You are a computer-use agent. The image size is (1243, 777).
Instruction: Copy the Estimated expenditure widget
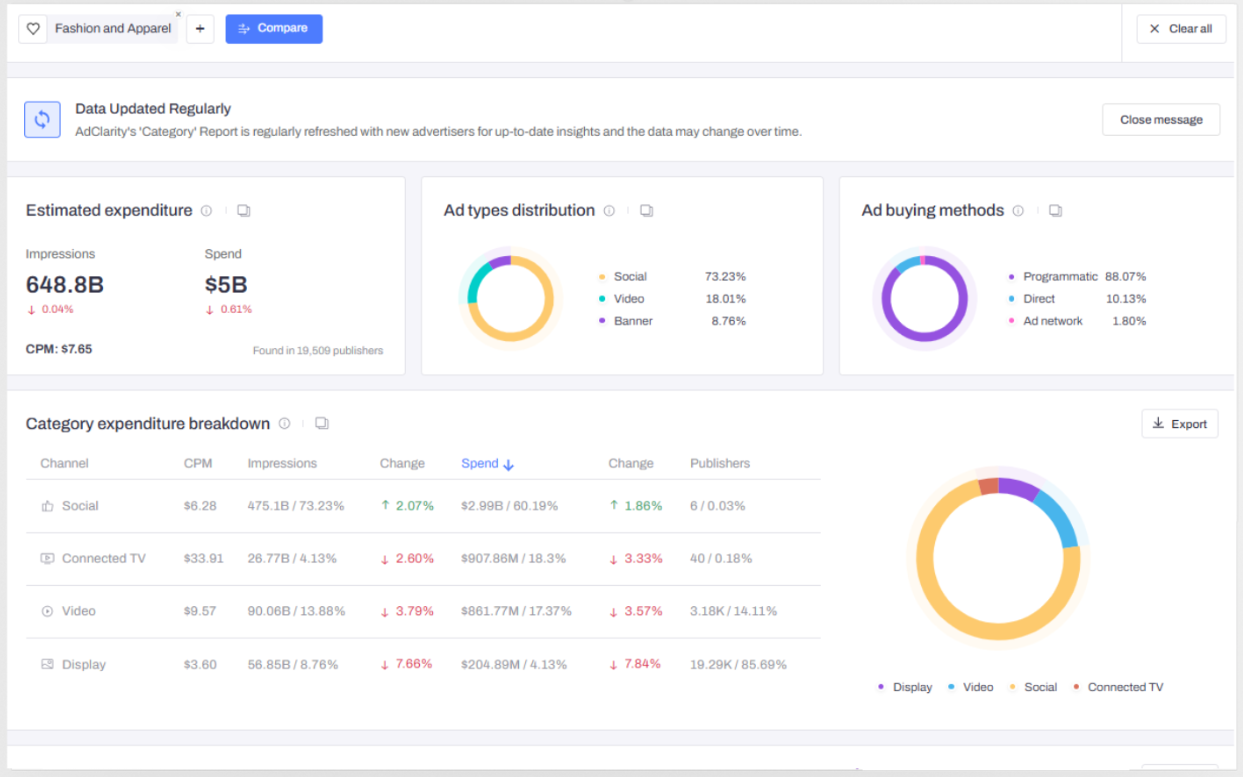click(x=244, y=211)
